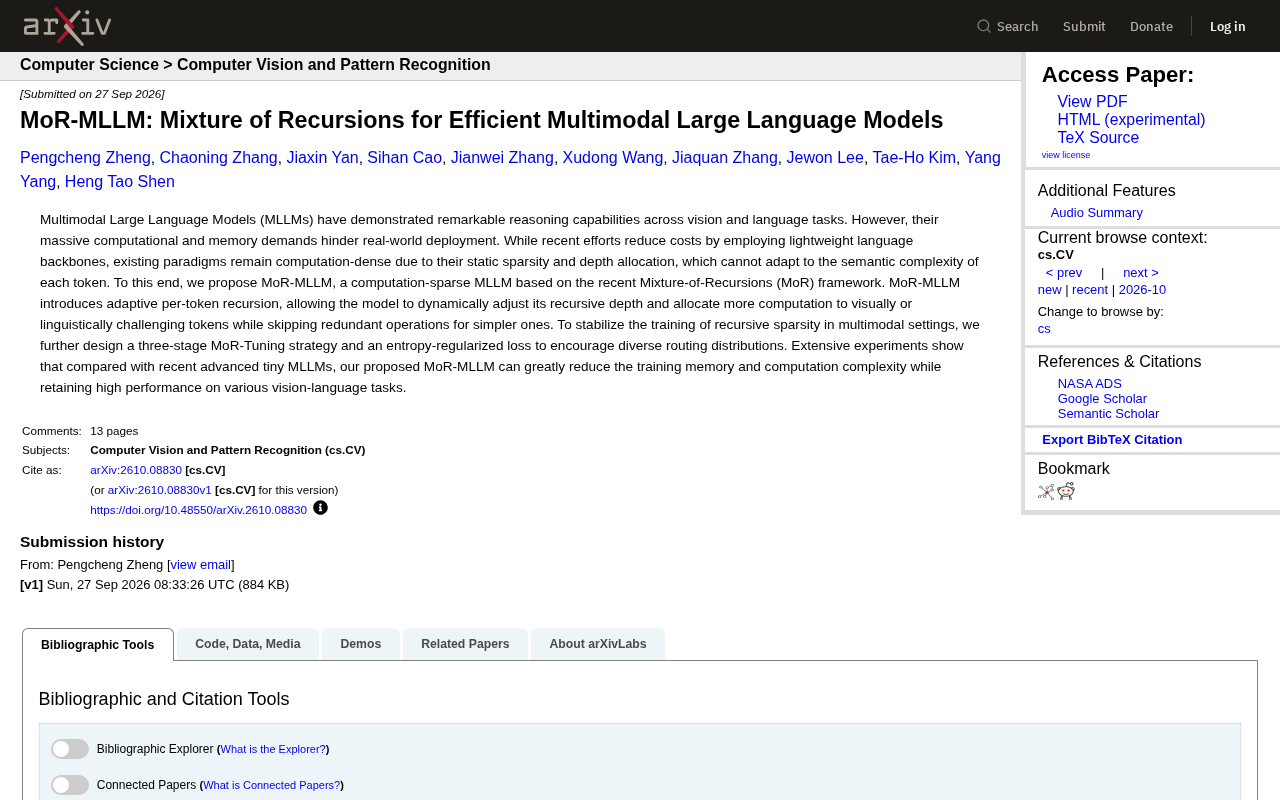Viewport: 1280px width, 800px height.
Task: Switch to the Bibliographic Tools tab
Action: point(98,645)
